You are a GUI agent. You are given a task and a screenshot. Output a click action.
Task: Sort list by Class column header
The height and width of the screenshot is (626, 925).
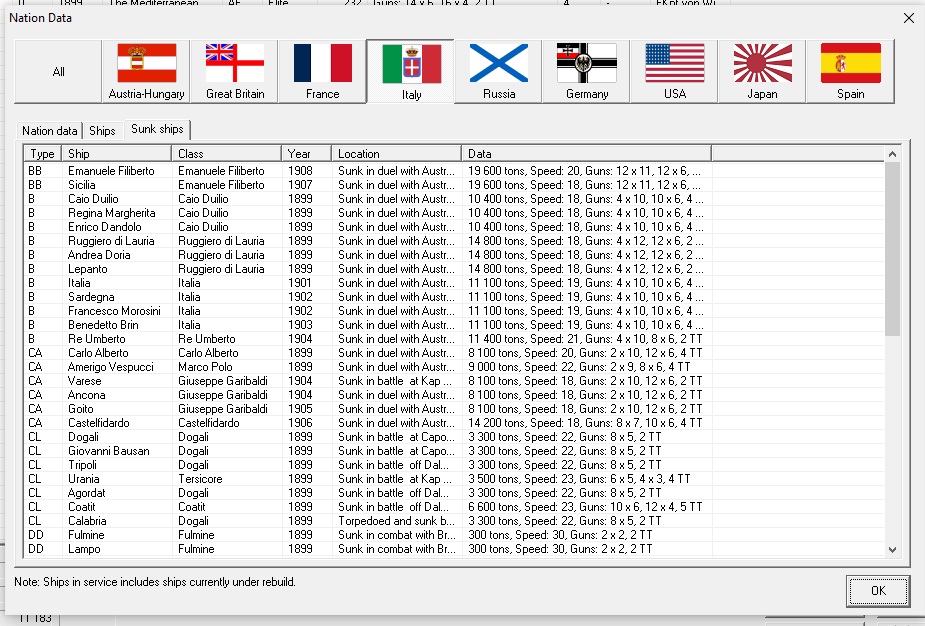[227, 153]
